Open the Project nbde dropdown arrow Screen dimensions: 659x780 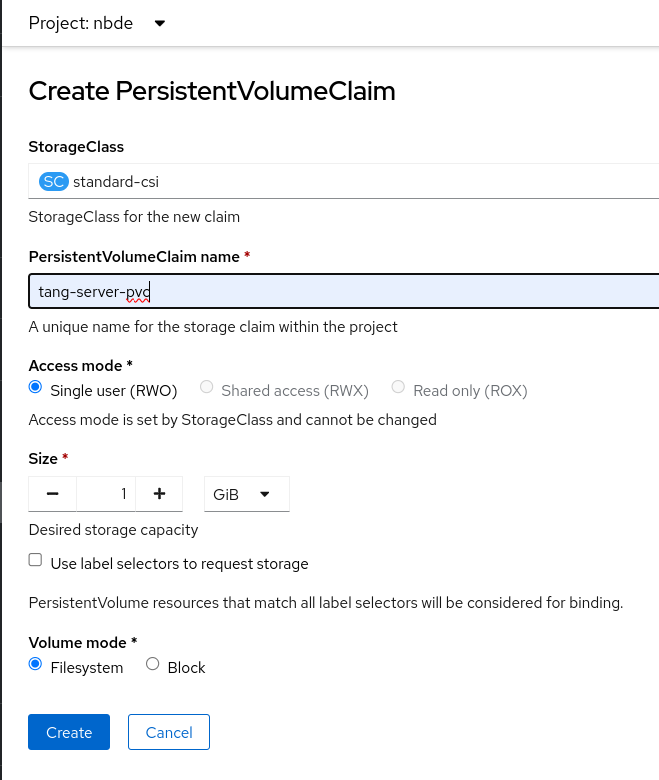[x=160, y=24]
